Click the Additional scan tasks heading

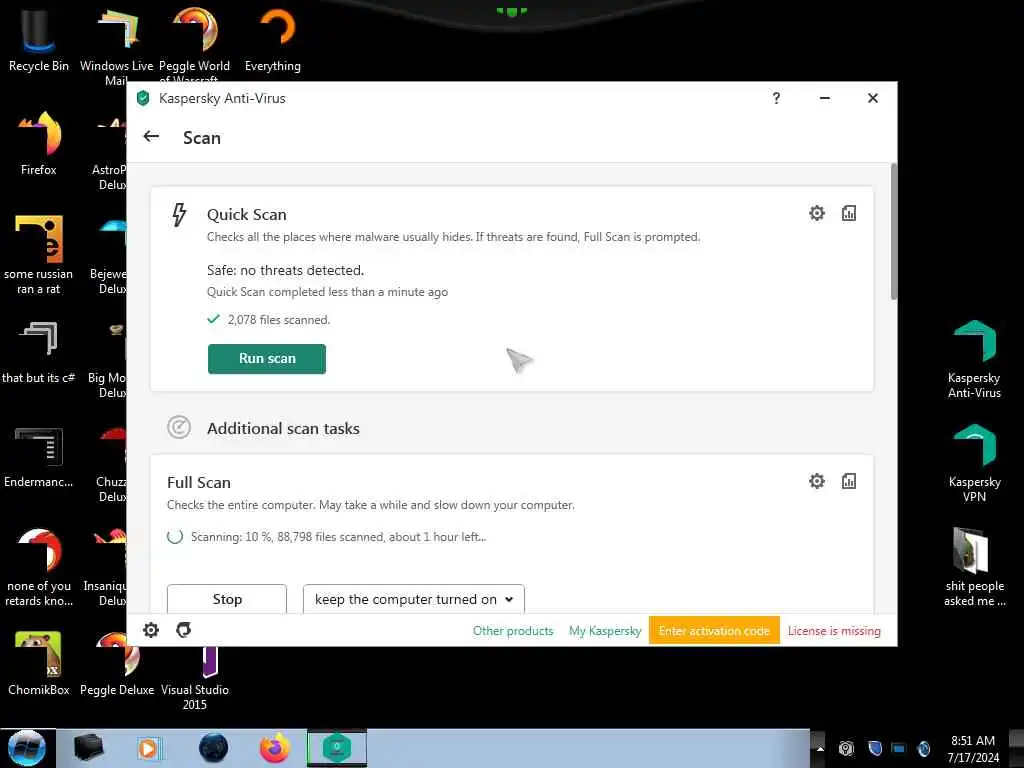tap(283, 428)
